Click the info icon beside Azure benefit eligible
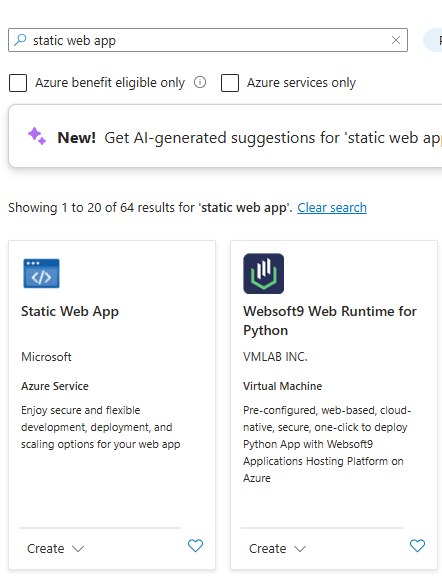 click(200, 82)
